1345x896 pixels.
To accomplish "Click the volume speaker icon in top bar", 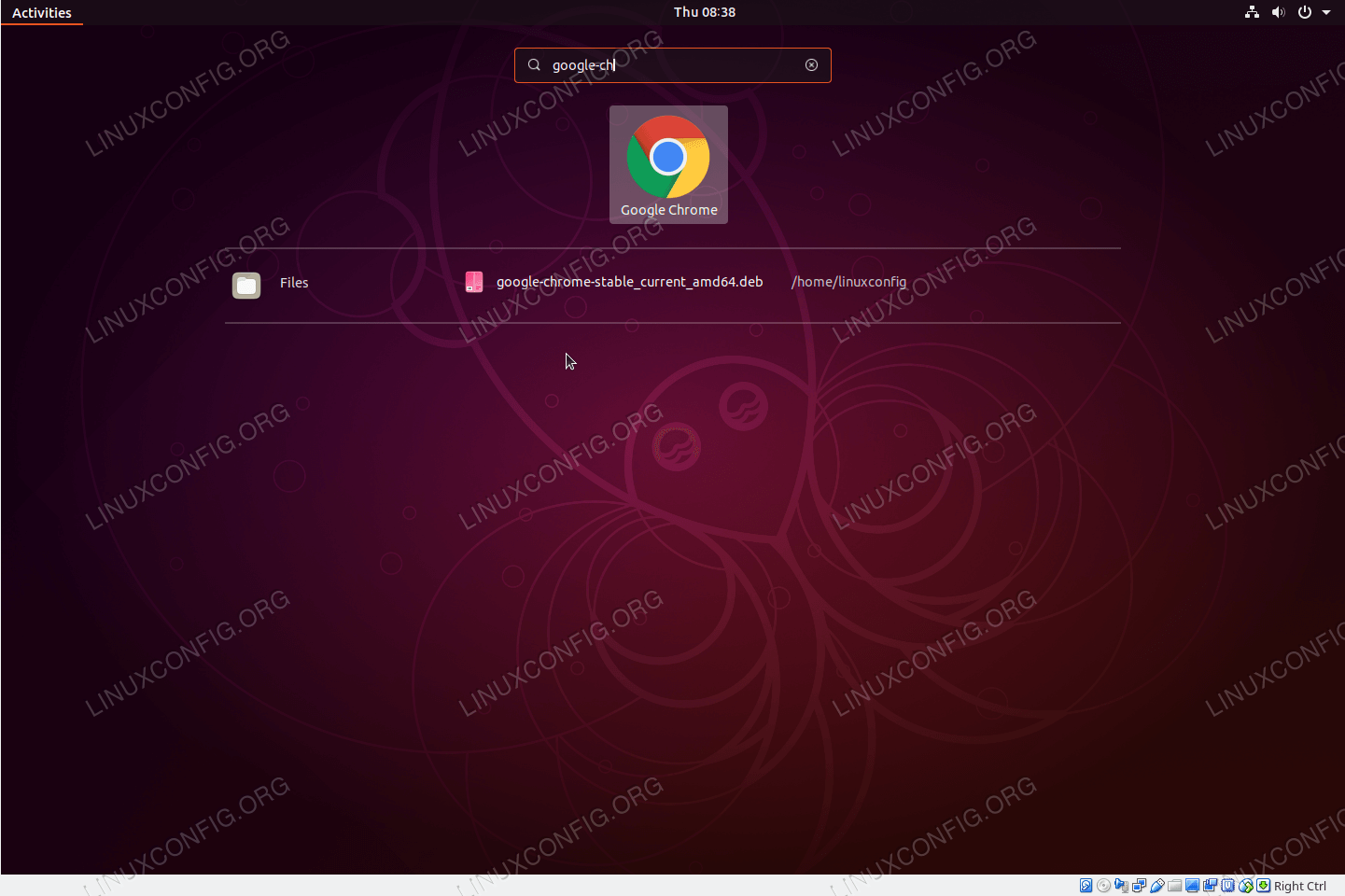I will (1278, 12).
